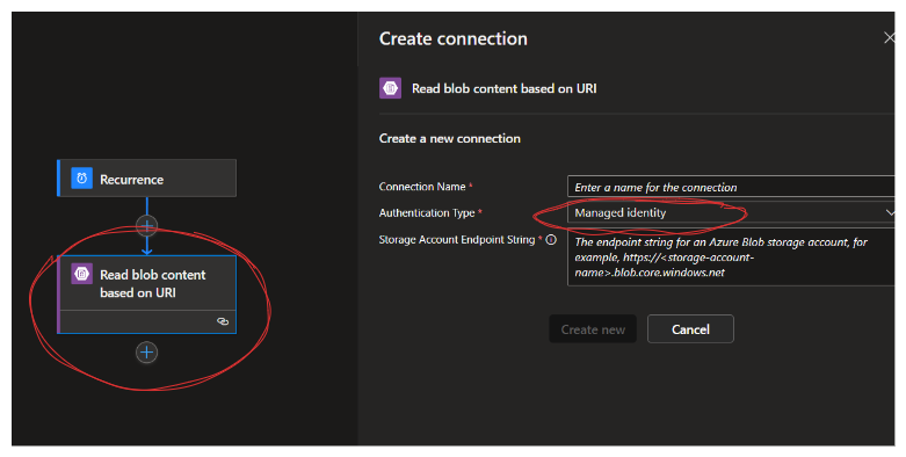Viewport: 906px width, 457px height.
Task: Click the connection link icon in node footer
Action: pyautogui.click(x=223, y=322)
